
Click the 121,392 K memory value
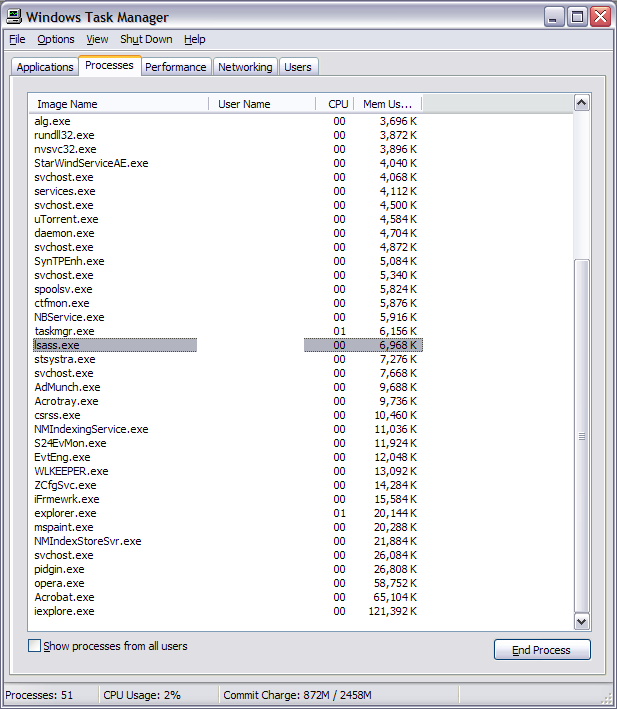coord(393,612)
